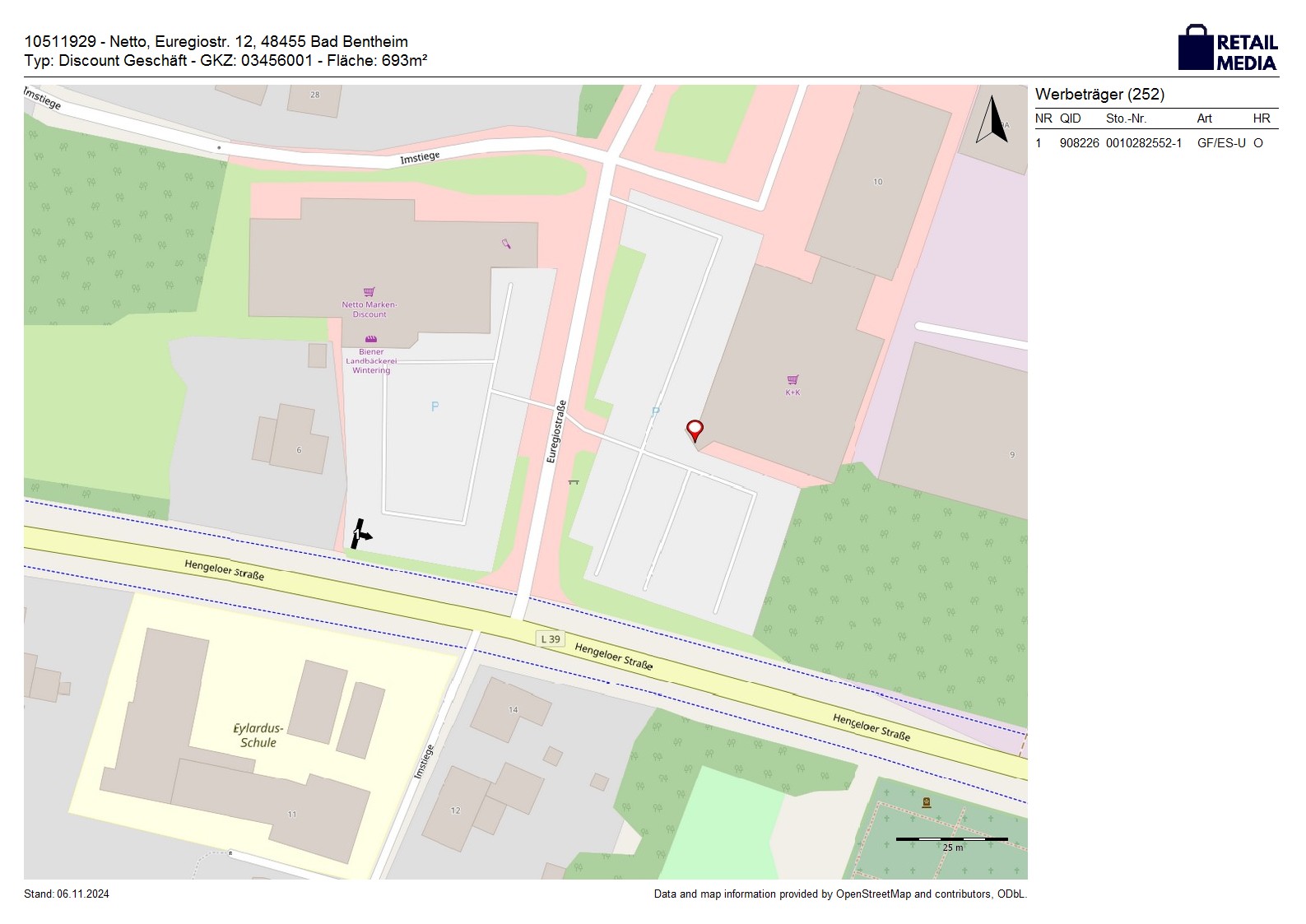Select the QID column header

click(x=1070, y=118)
